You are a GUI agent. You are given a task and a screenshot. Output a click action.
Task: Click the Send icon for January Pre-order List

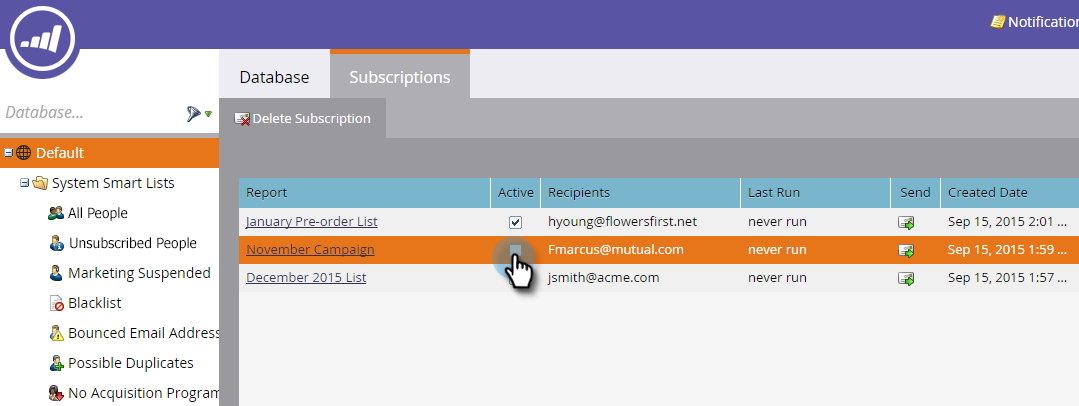(907, 222)
